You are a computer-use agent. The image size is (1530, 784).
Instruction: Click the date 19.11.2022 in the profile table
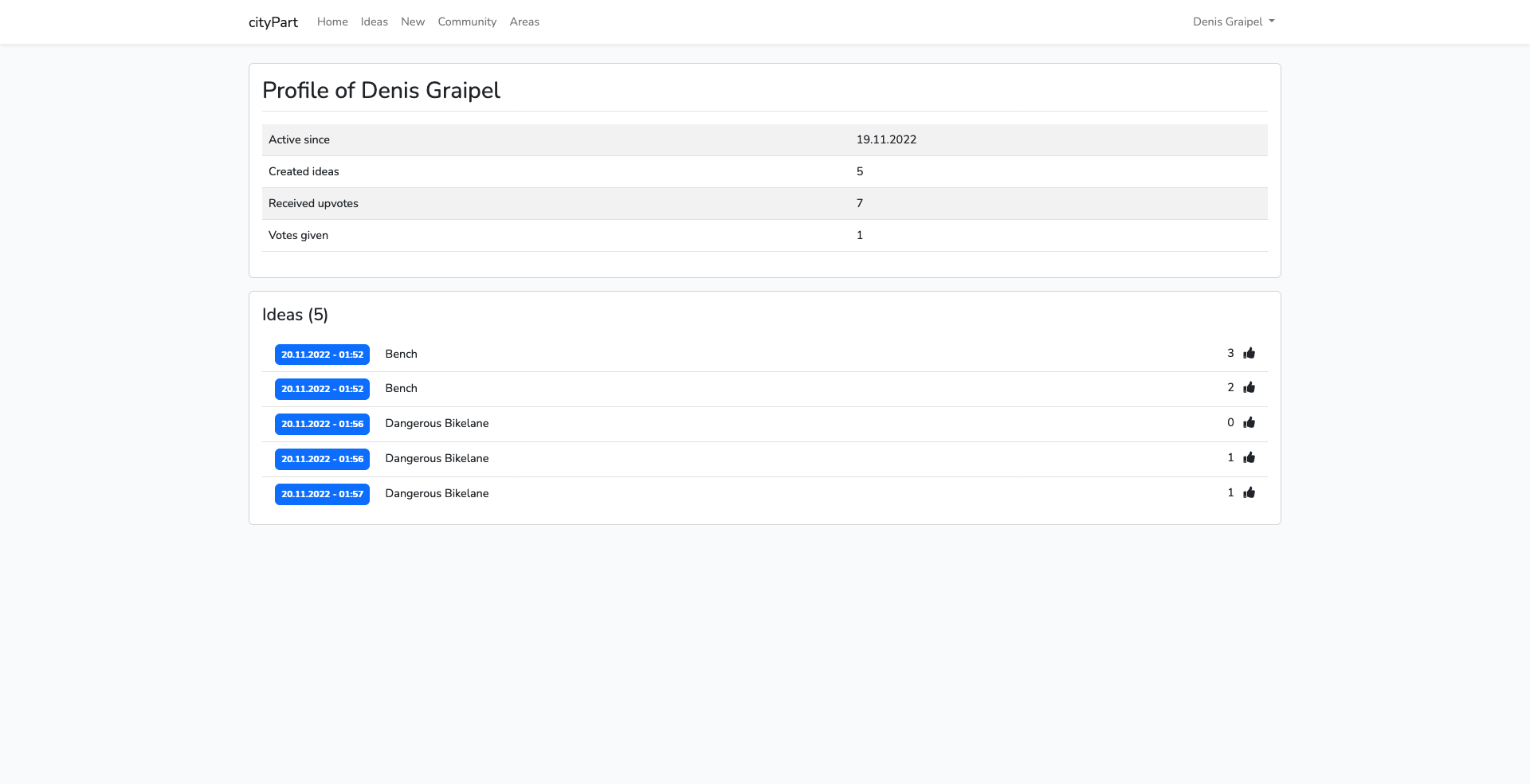[886, 139]
